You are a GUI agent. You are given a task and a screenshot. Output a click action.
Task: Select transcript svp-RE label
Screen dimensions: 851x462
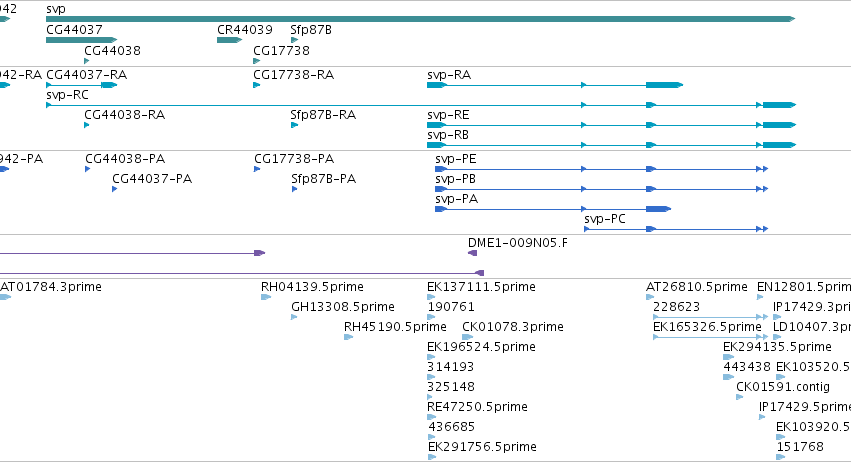tap(448, 115)
